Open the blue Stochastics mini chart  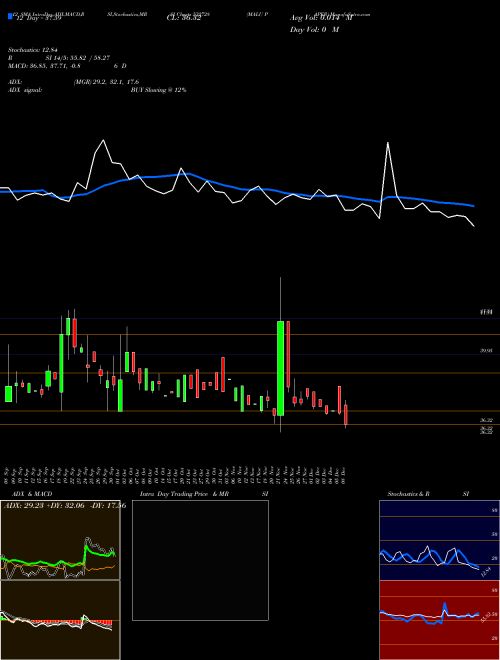tap(439, 540)
